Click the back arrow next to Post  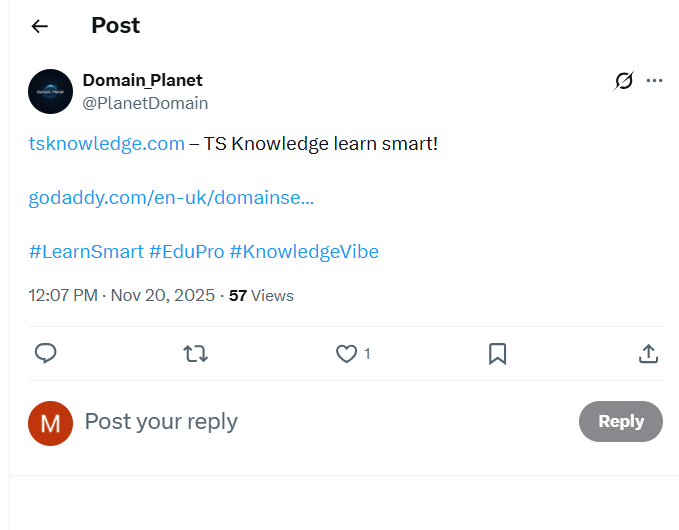(40, 26)
